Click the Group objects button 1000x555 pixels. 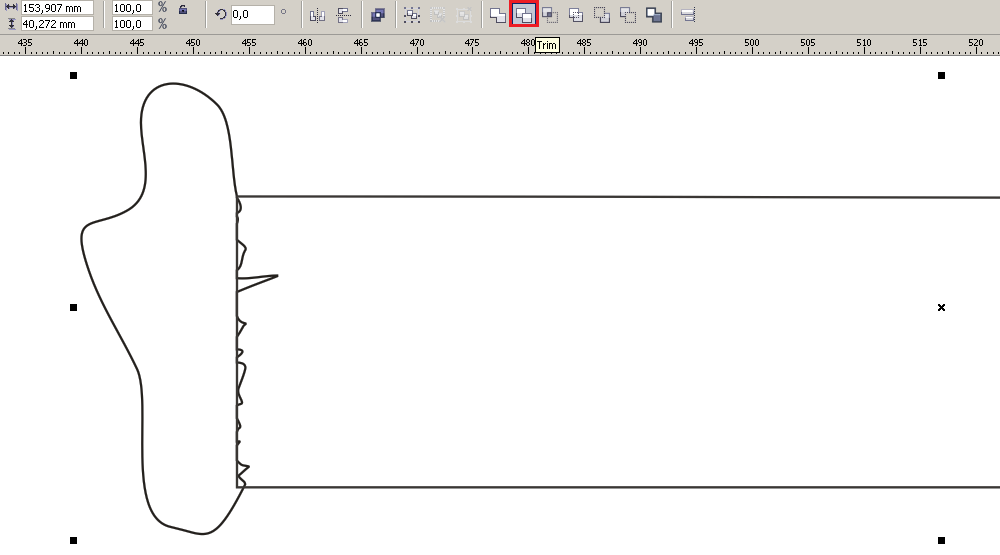click(411, 15)
